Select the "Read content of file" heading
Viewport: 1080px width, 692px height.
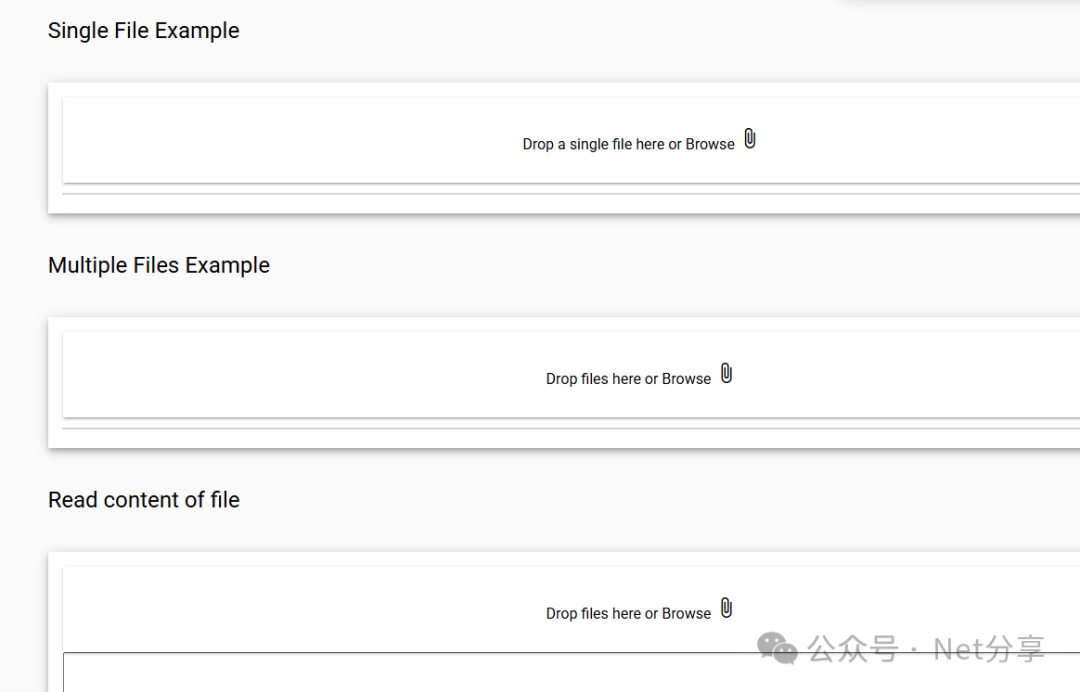(144, 500)
